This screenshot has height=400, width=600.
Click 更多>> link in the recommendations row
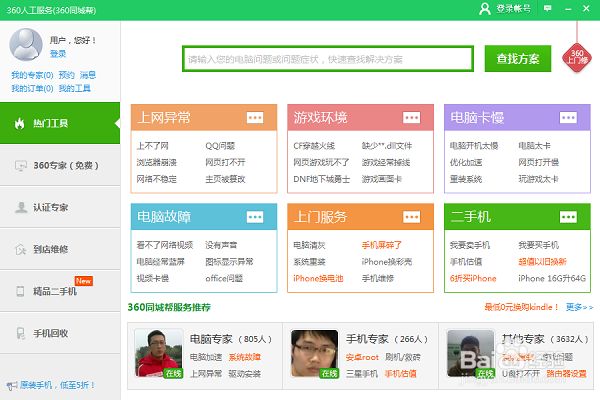[x=579, y=307]
